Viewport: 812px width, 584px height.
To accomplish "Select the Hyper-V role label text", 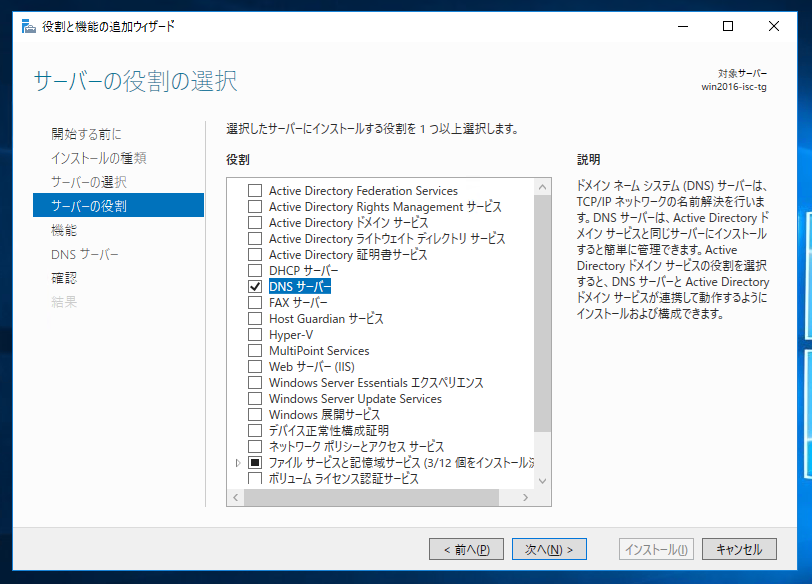I will (x=291, y=334).
